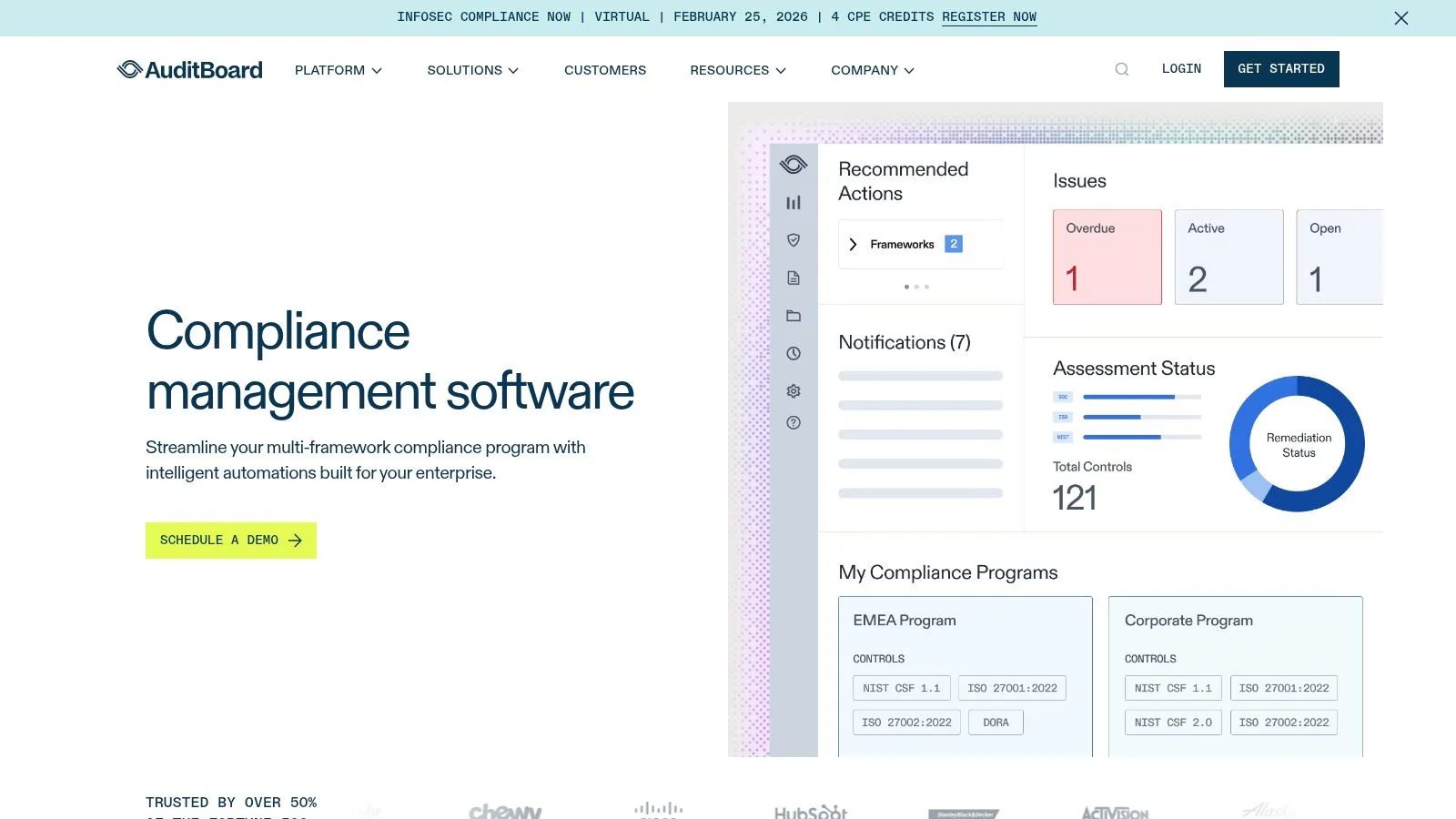Open the Company navigation menu

coord(871,70)
